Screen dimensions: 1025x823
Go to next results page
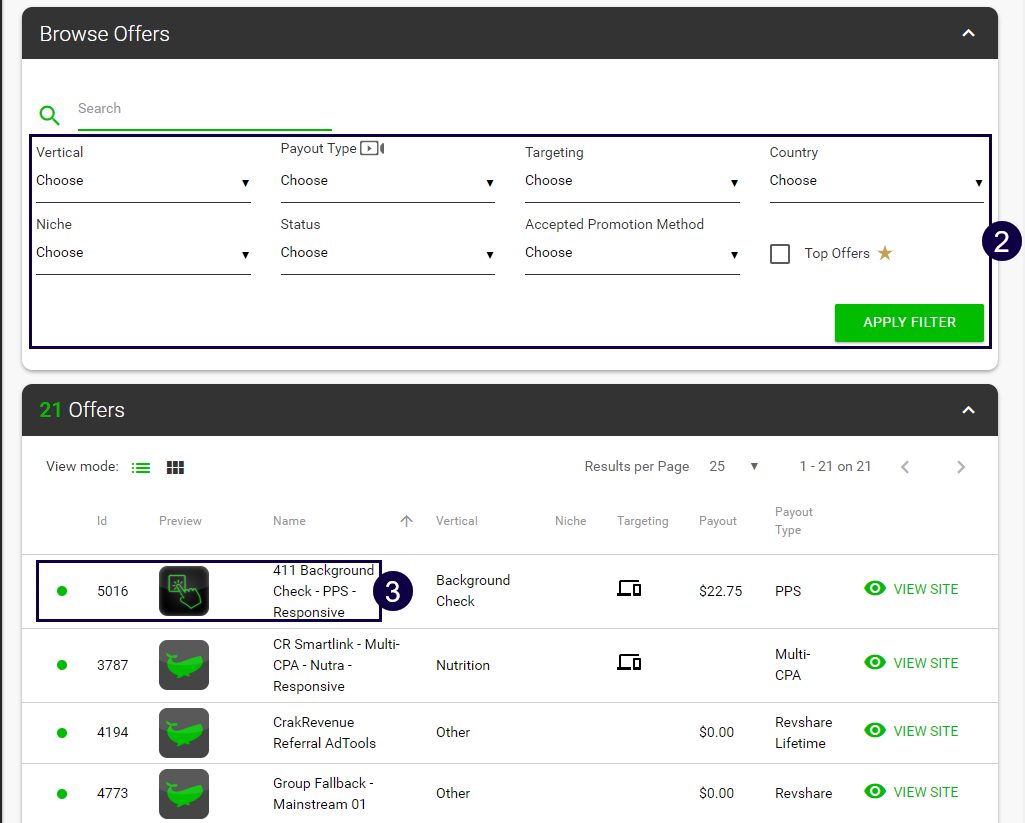pyautogui.click(x=960, y=467)
